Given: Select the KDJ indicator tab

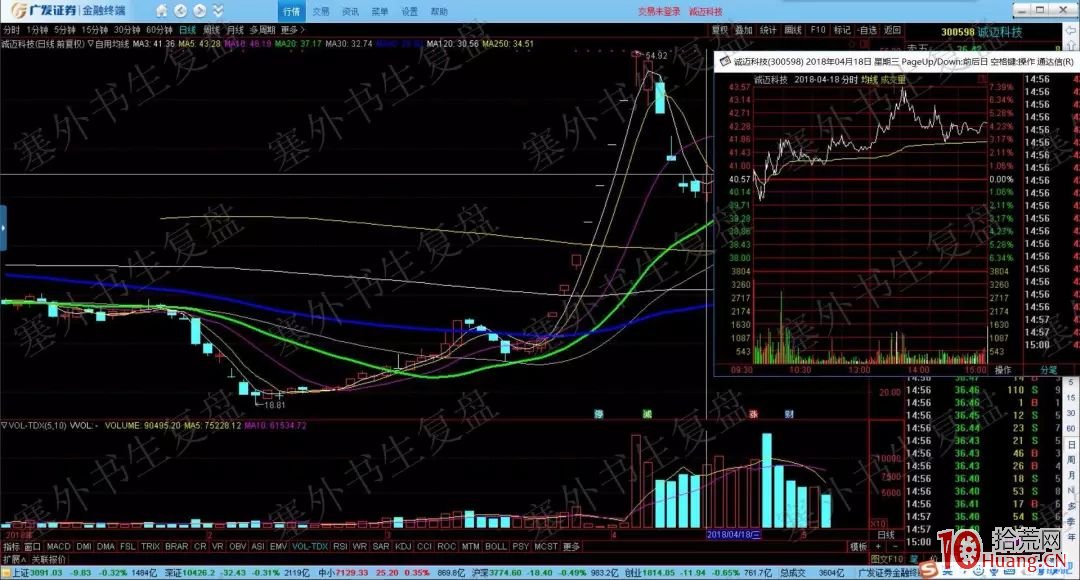Looking at the screenshot, I should point(403,546).
